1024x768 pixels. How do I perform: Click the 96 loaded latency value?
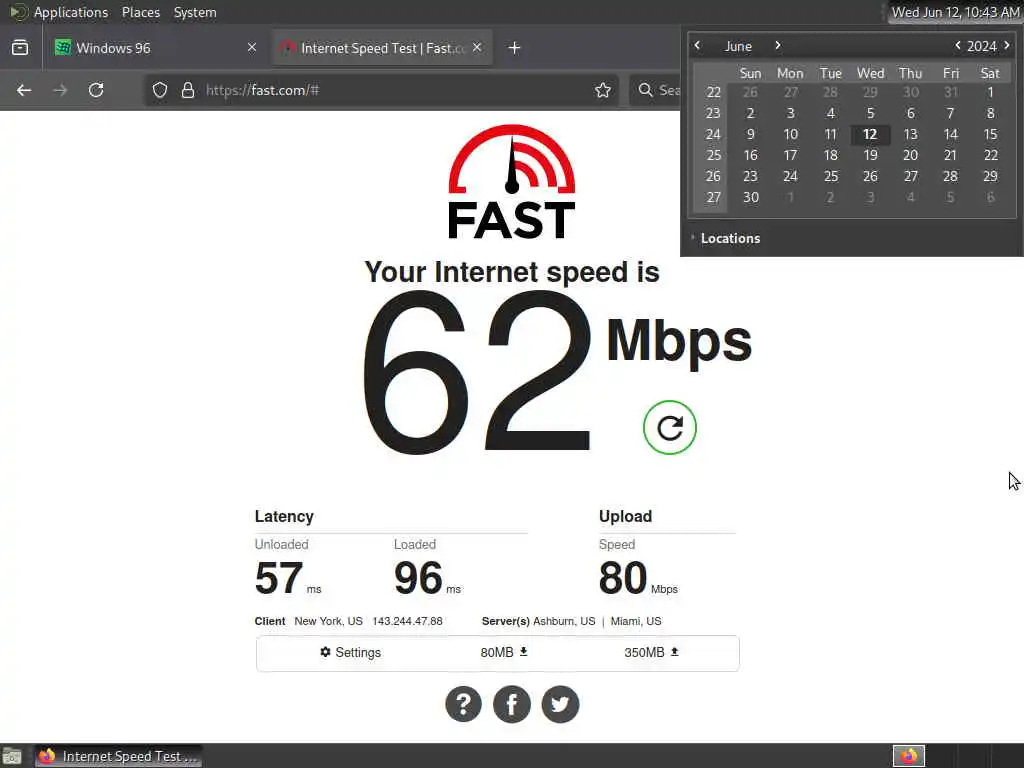[418, 578]
